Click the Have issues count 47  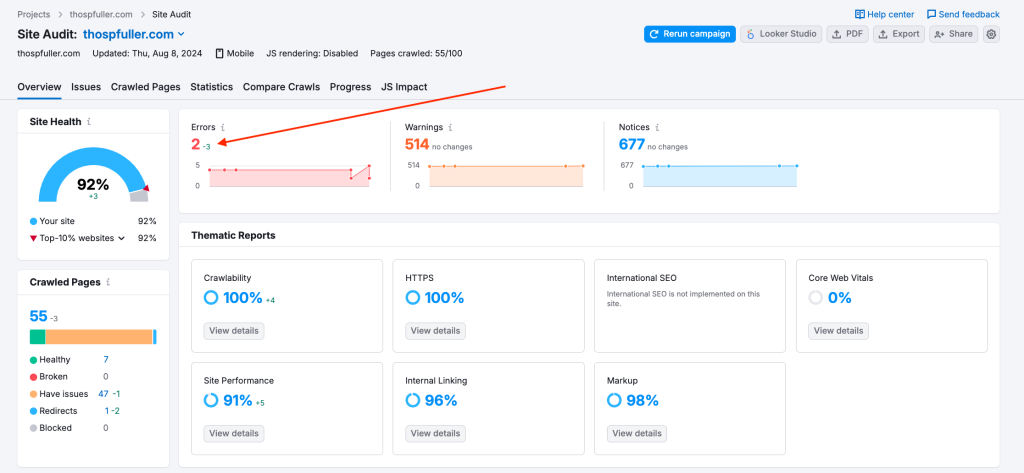tap(103, 394)
